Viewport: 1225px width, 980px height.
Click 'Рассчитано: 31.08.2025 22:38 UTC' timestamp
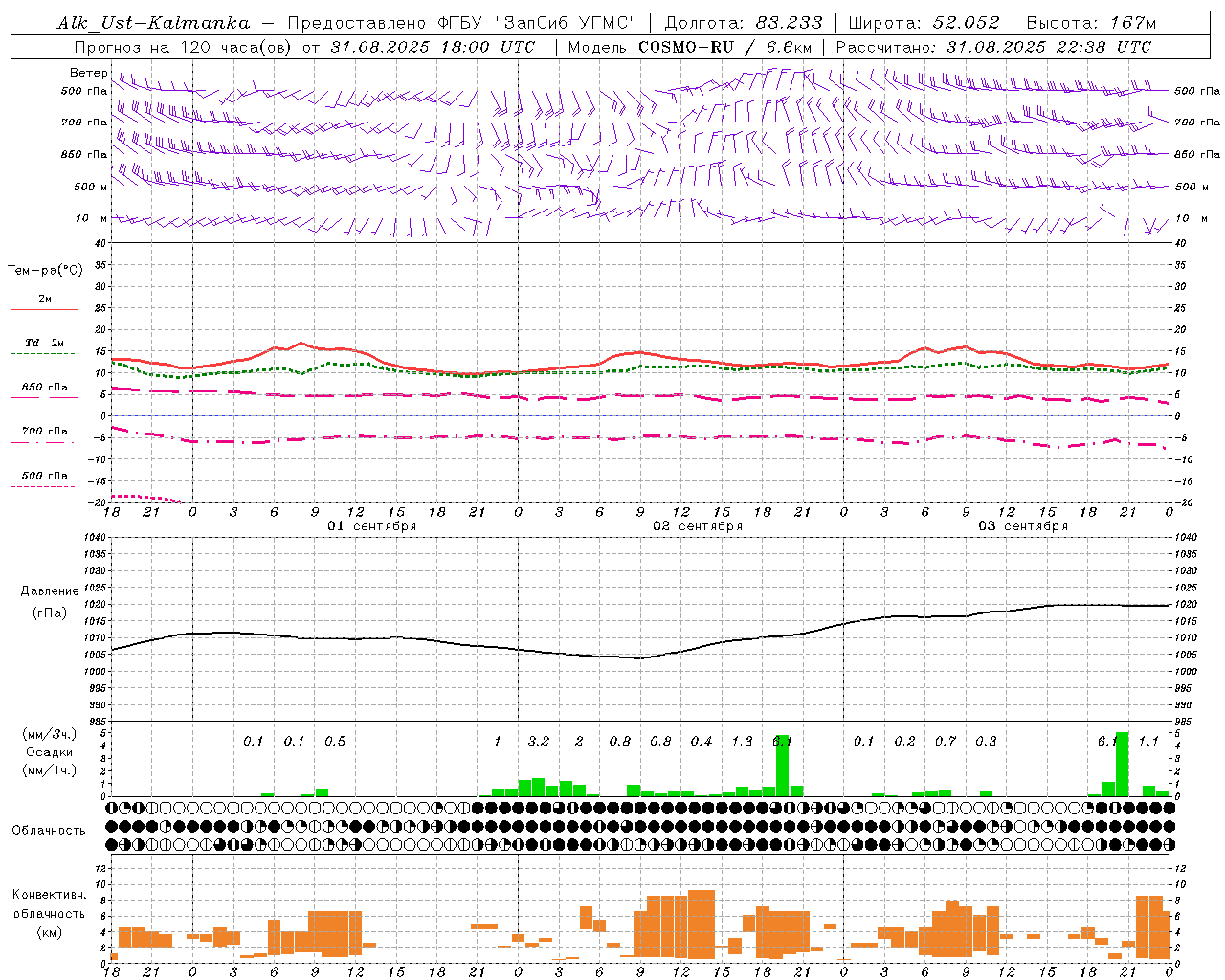coord(993,47)
